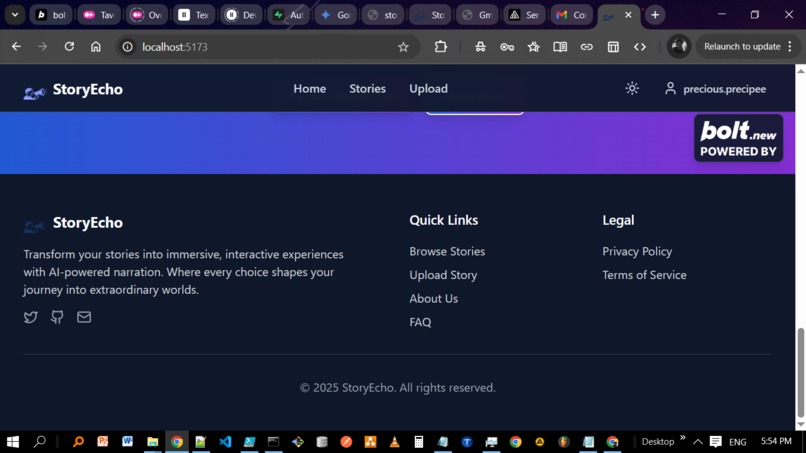Screen dimensions: 806x453
Task: Click the incognito-style extension icon in toolbar
Action: coord(480,47)
